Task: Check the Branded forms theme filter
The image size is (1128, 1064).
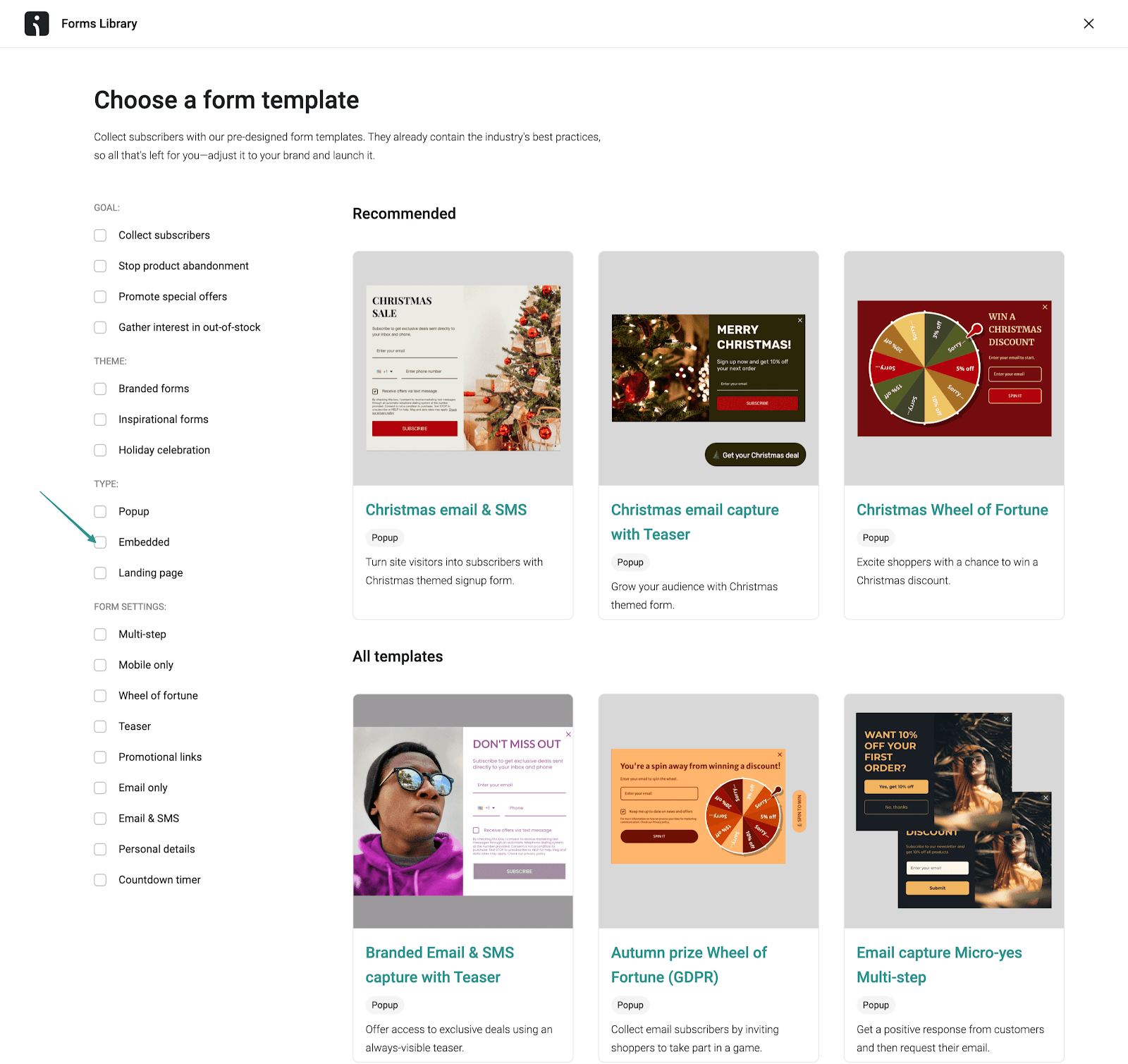Action: (x=99, y=388)
